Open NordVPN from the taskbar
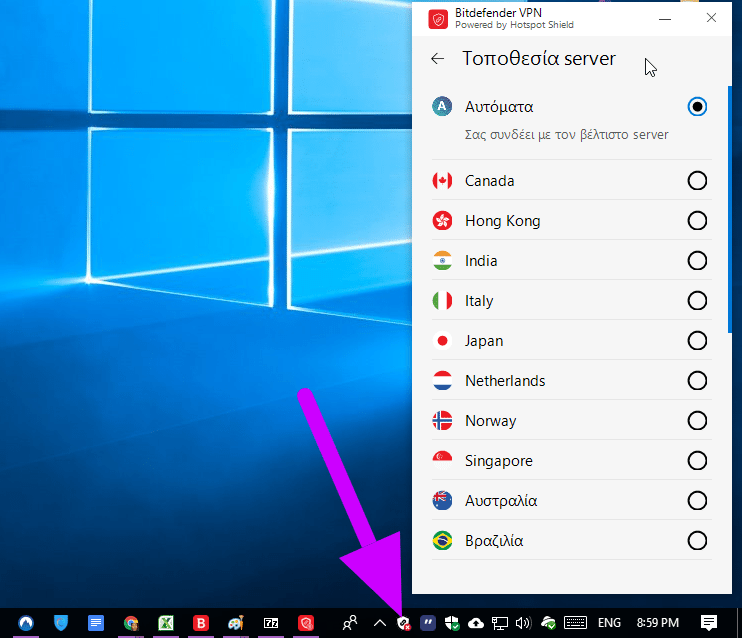Image resolution: width=742 pixels, height=638 pixels. coord(26,623)
